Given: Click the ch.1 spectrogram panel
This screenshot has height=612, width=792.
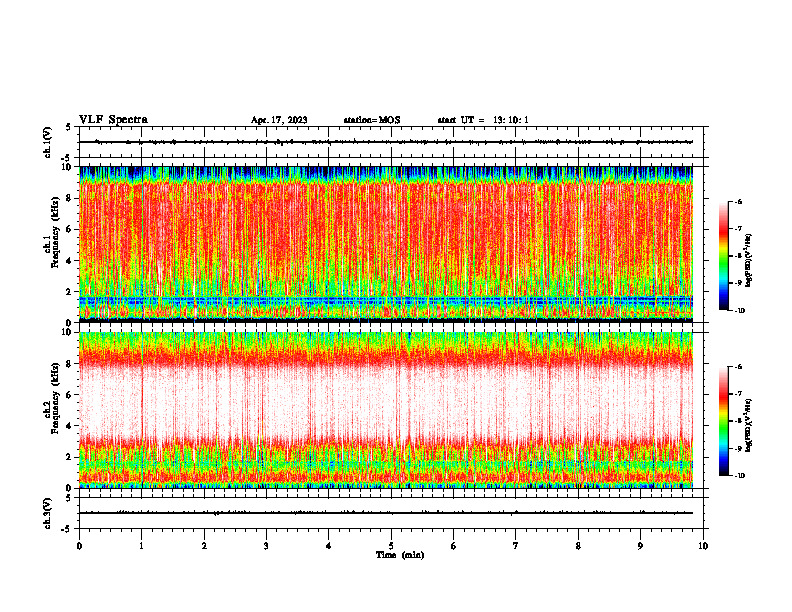Looking at the screenshot, I should point(386,244).
